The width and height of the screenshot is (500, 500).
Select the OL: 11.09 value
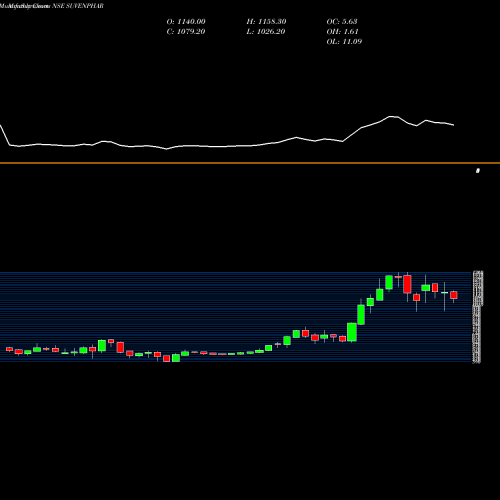[x=344, y=42]
